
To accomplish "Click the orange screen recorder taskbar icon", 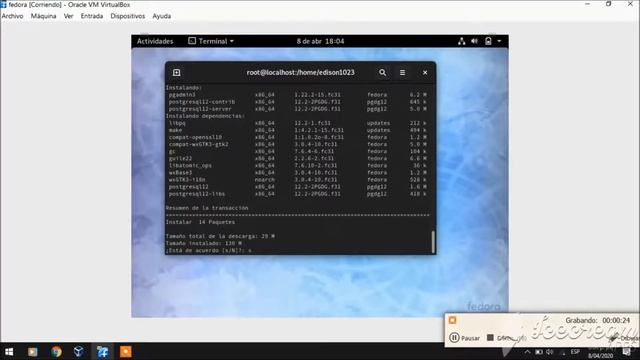I will tap(126, 352).
